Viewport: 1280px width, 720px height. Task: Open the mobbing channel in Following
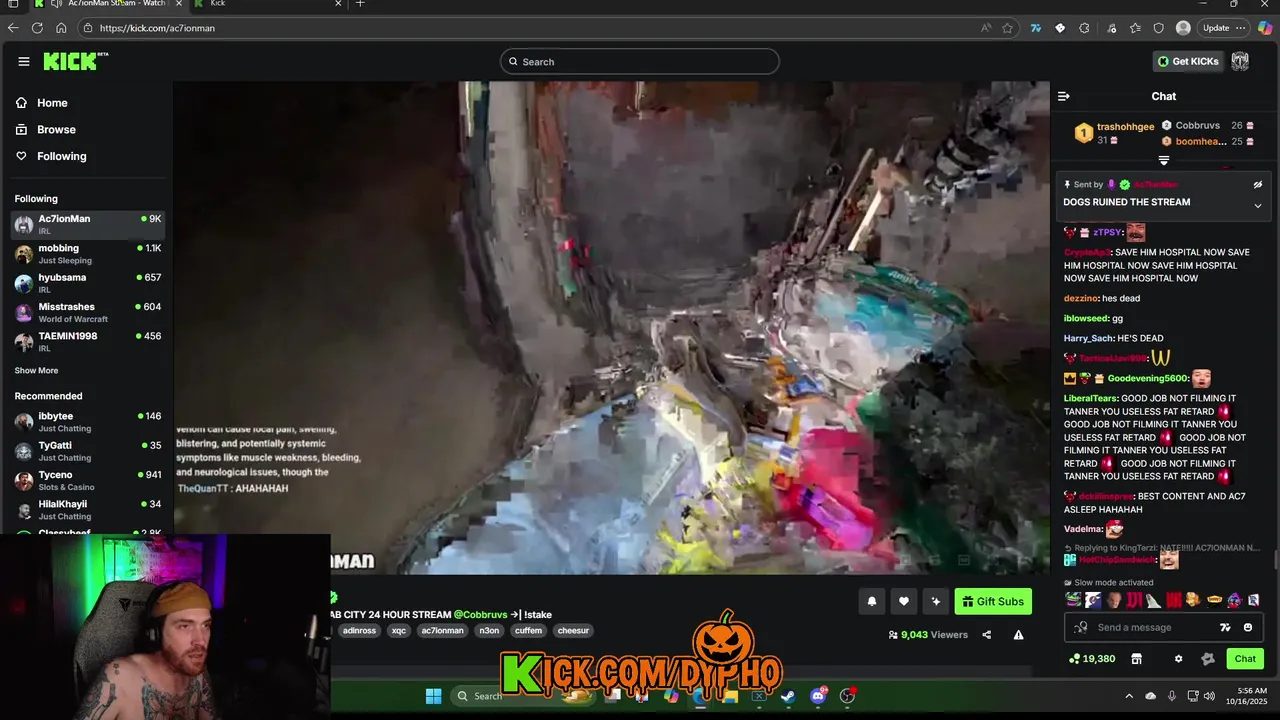tap(88, 254)
